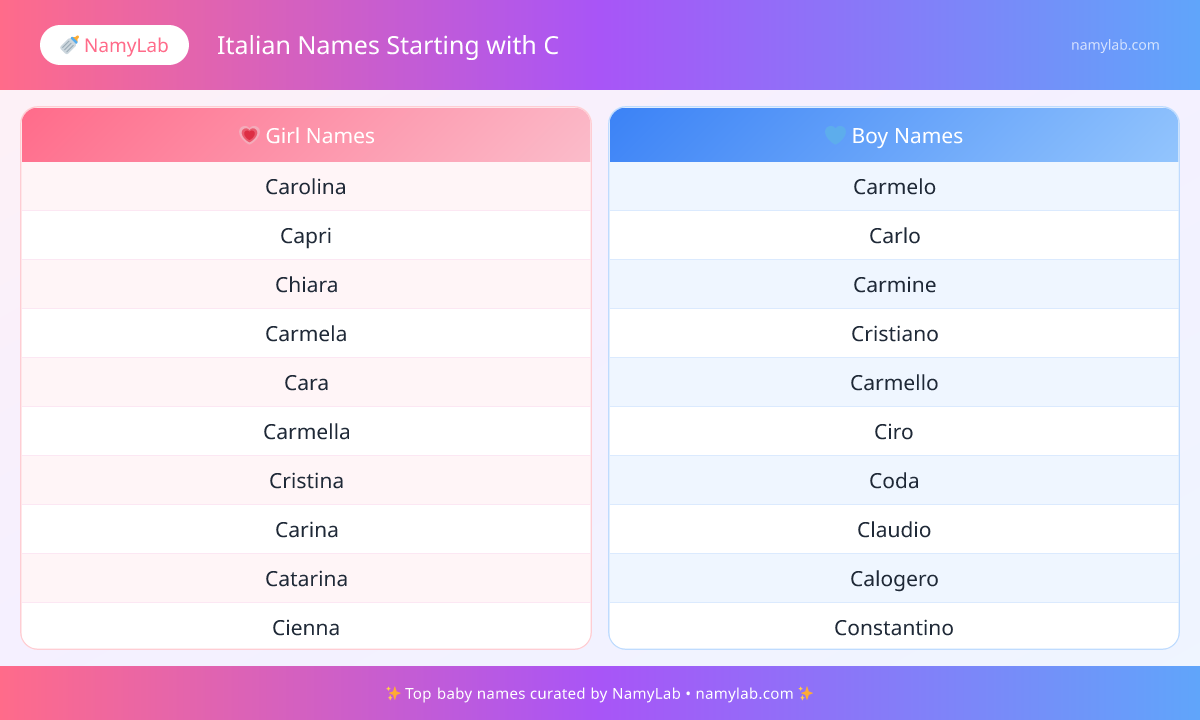Open the NamyLab logo badge

[x=114, y=45]
